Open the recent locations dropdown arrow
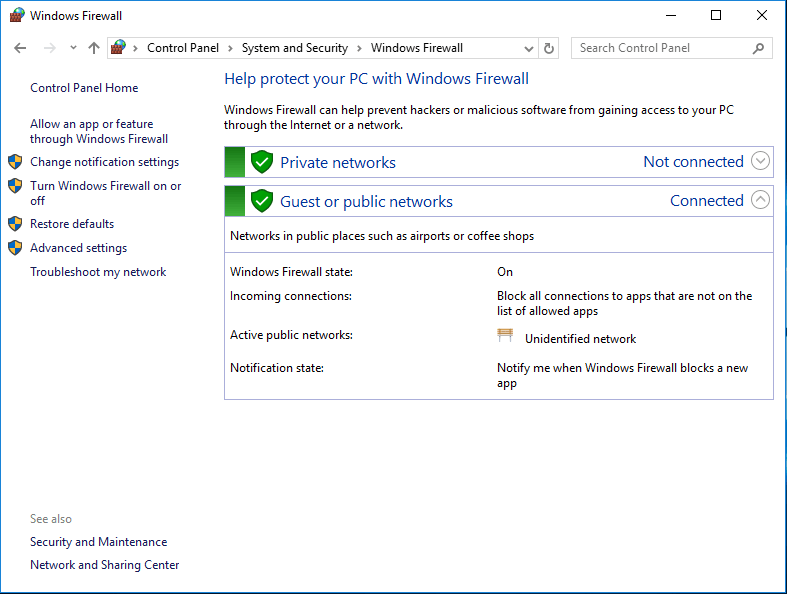 [73, 48]
